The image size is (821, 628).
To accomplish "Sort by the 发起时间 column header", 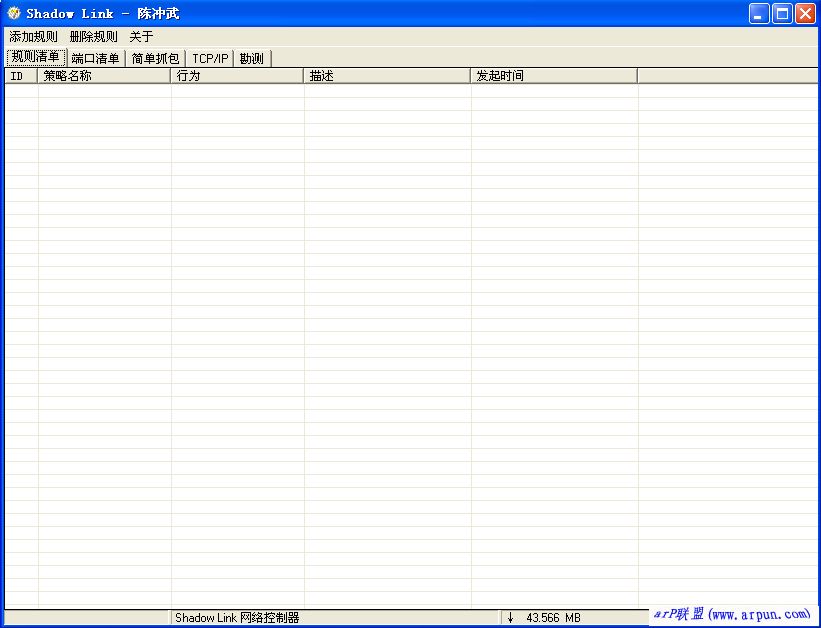I will pyautogui.click(x=554, y=76).
